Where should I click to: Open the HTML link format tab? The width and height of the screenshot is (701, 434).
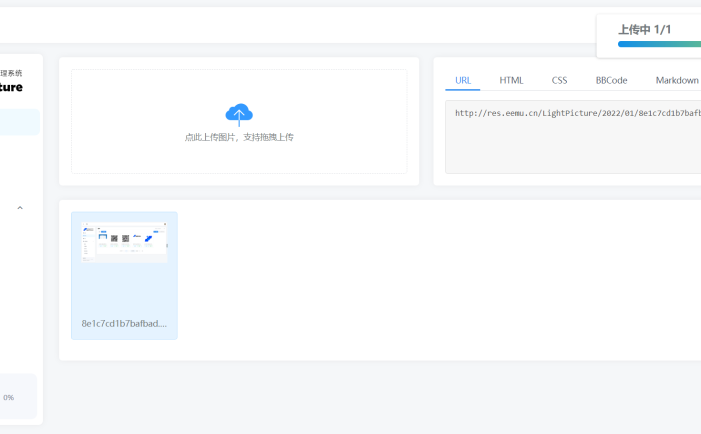tap(511, 80)
